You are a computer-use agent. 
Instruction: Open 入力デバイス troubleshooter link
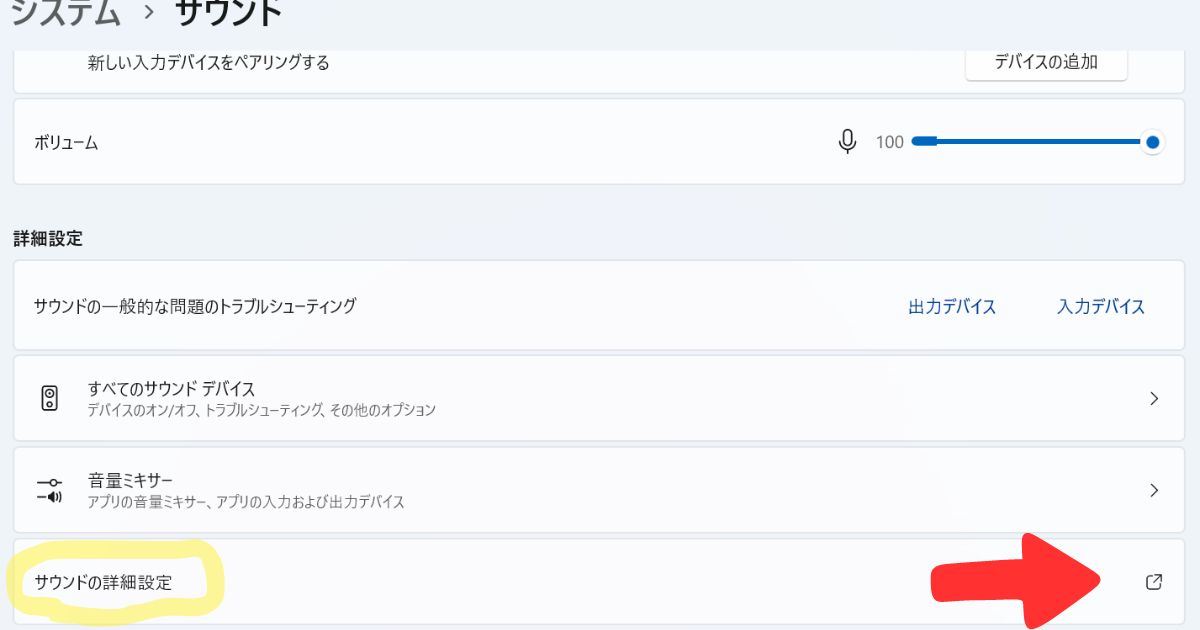[x=1100, y=306]
